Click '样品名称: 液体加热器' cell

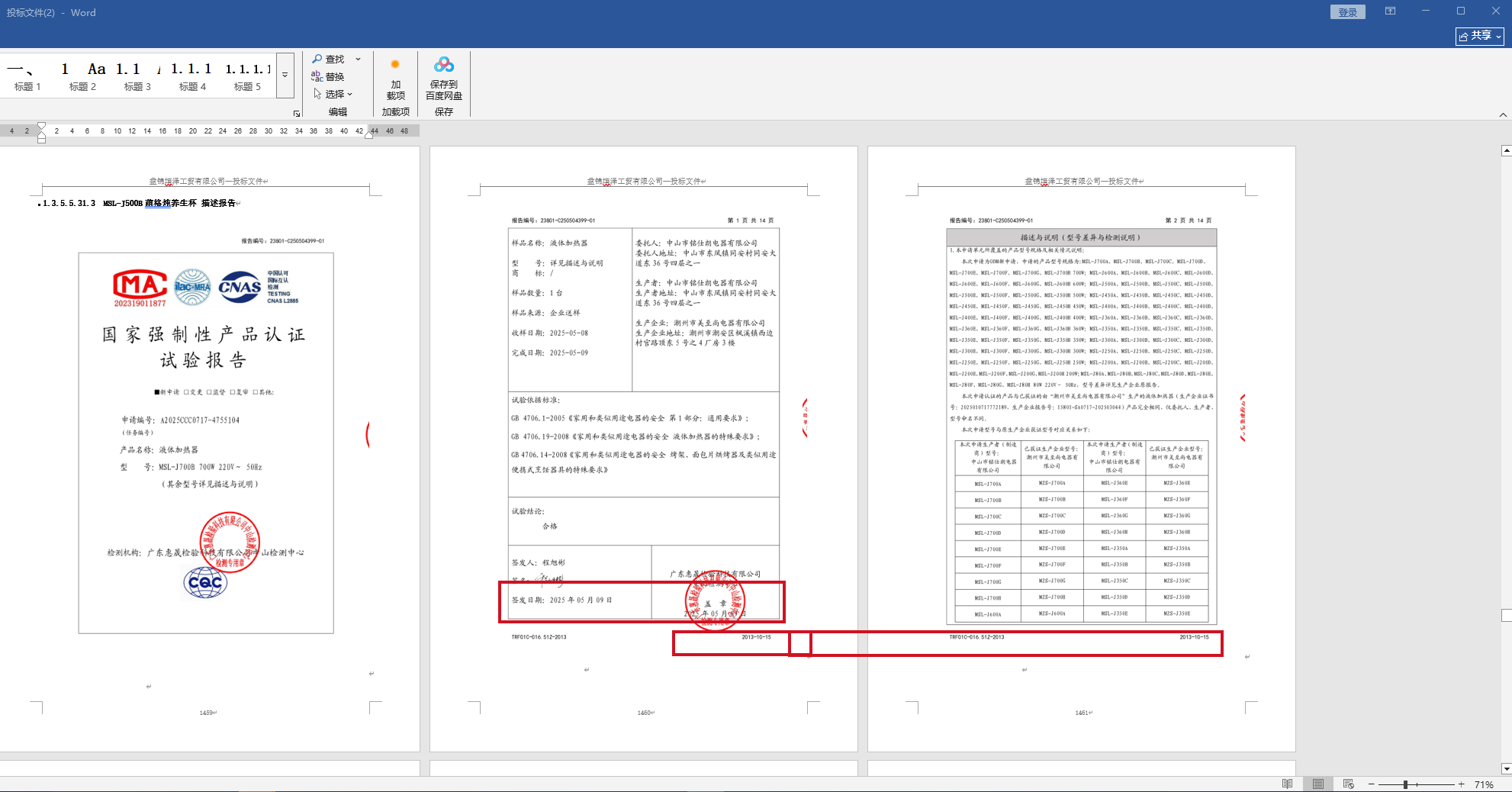click(549, 243)
